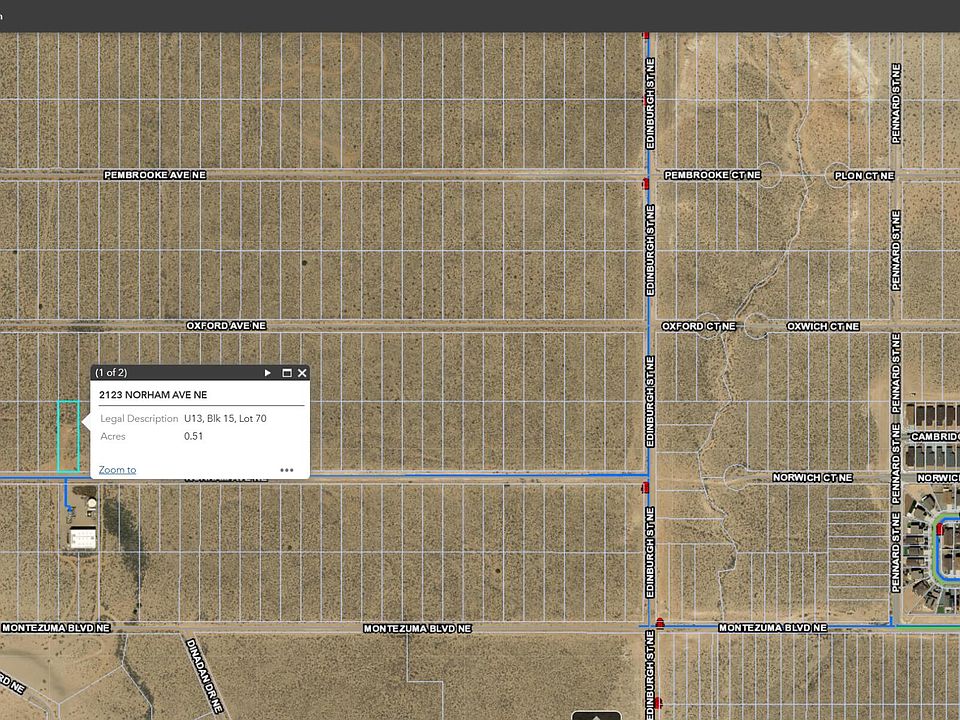This screenshot has height=720, width=960.
Task: Open the popup's three-dot actions menu
Action: (287, 470)
